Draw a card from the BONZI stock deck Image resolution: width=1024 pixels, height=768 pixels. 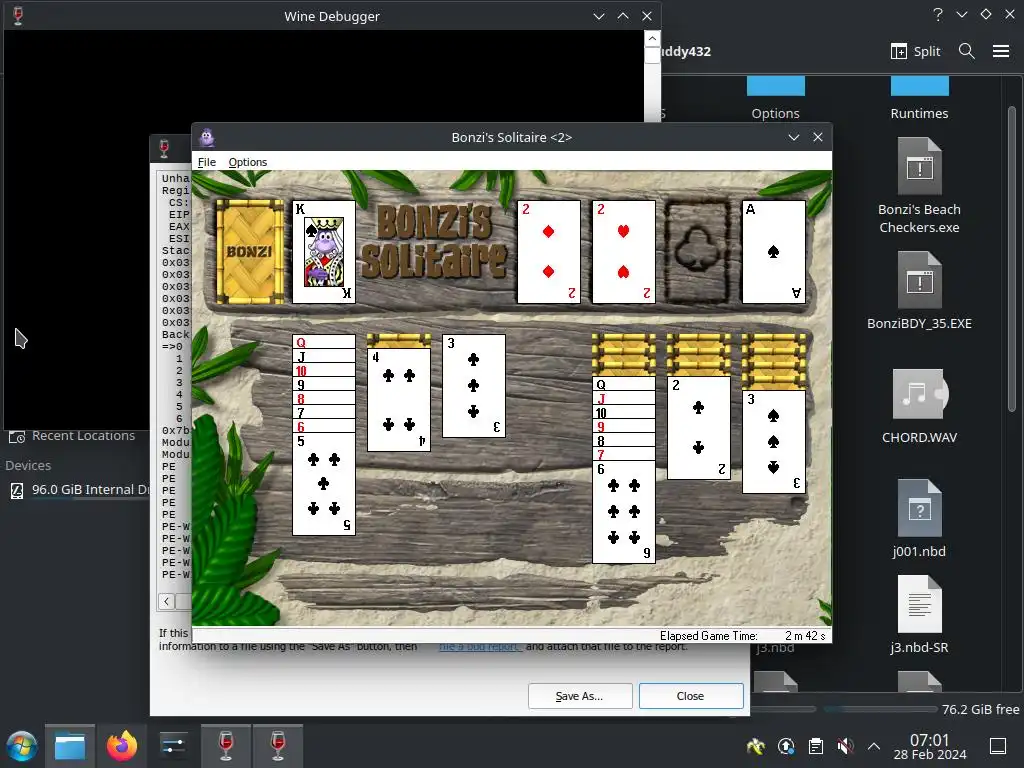coord(249,252)
